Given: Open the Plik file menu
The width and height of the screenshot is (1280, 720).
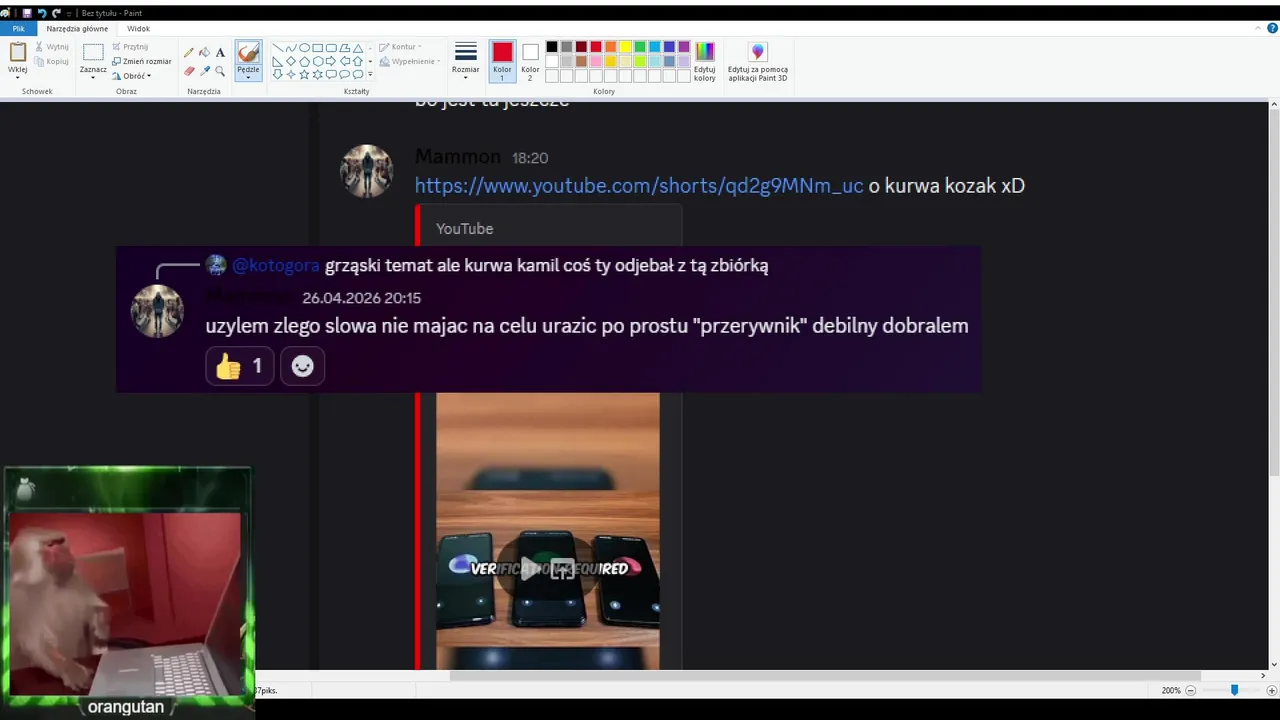Looking at the screenshot, I should [18, 29].
